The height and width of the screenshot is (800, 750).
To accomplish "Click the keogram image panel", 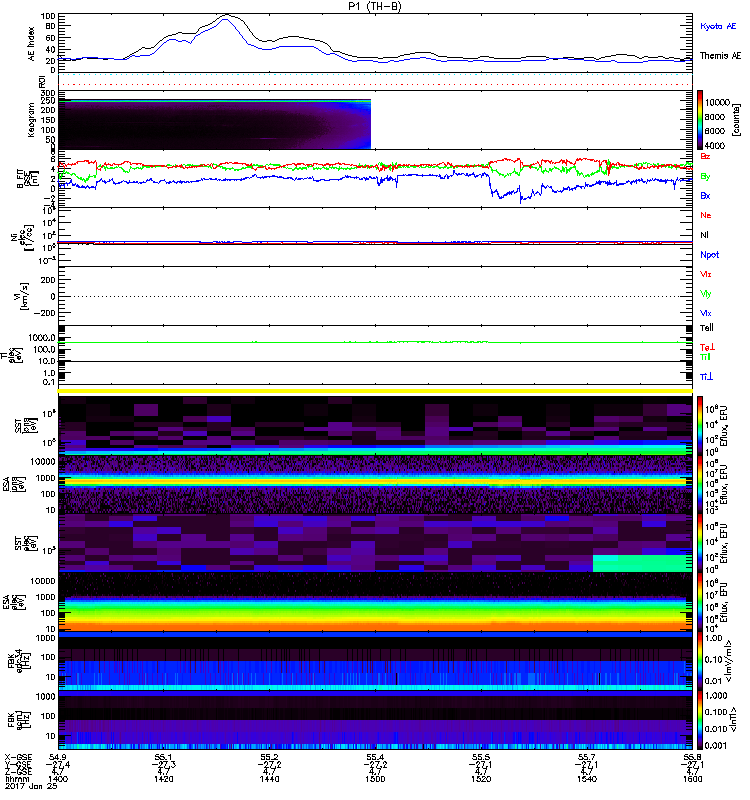I will click(214, 124).
